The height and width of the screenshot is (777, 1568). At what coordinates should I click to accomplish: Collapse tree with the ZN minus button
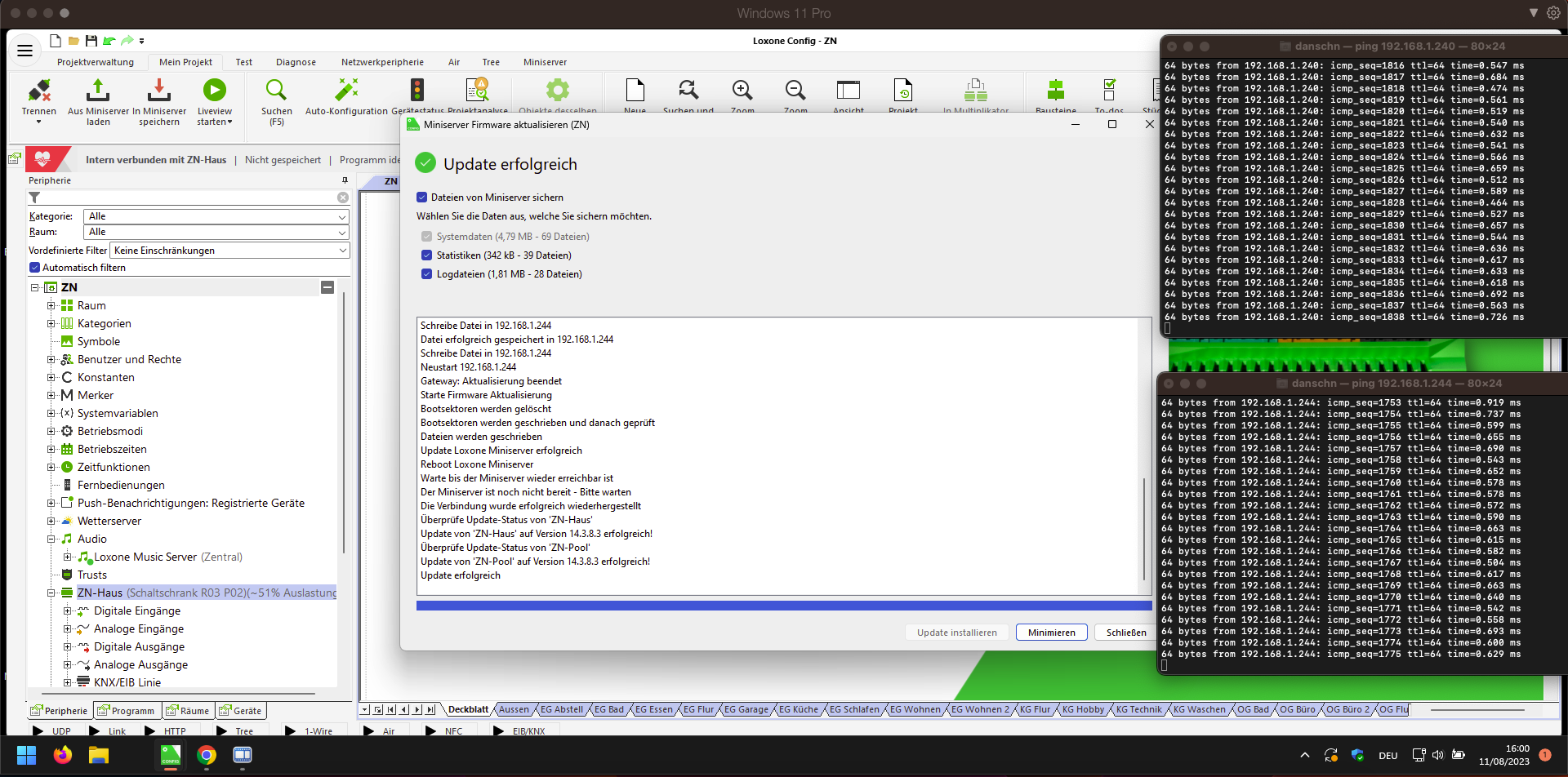(x=327, y=287)
